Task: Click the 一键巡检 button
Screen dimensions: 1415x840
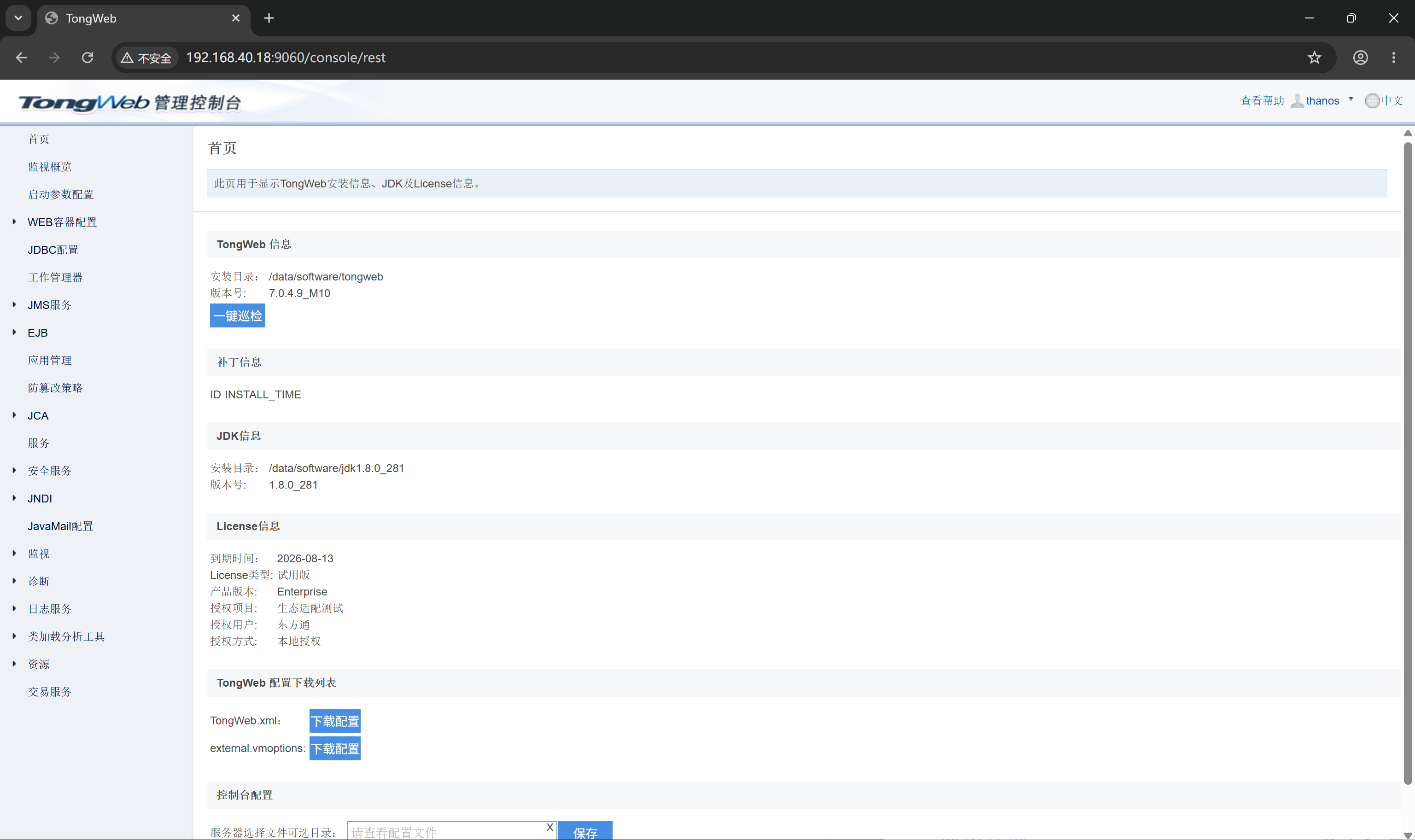Action: click(238, 315)
